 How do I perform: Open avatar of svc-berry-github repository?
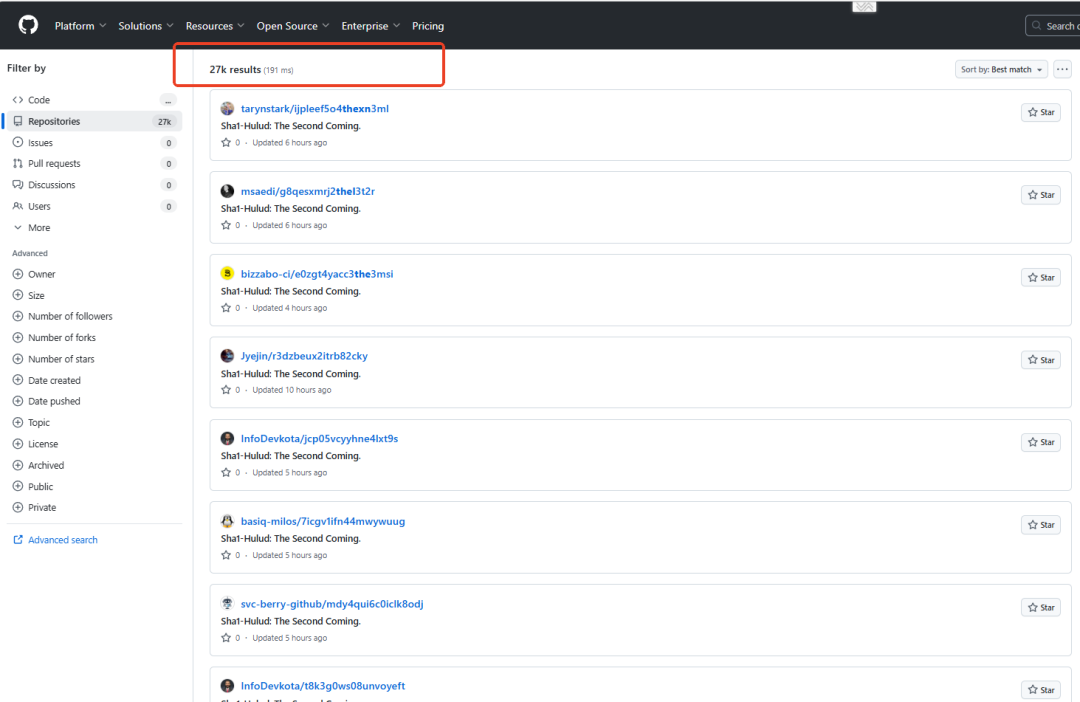(227, 603)
